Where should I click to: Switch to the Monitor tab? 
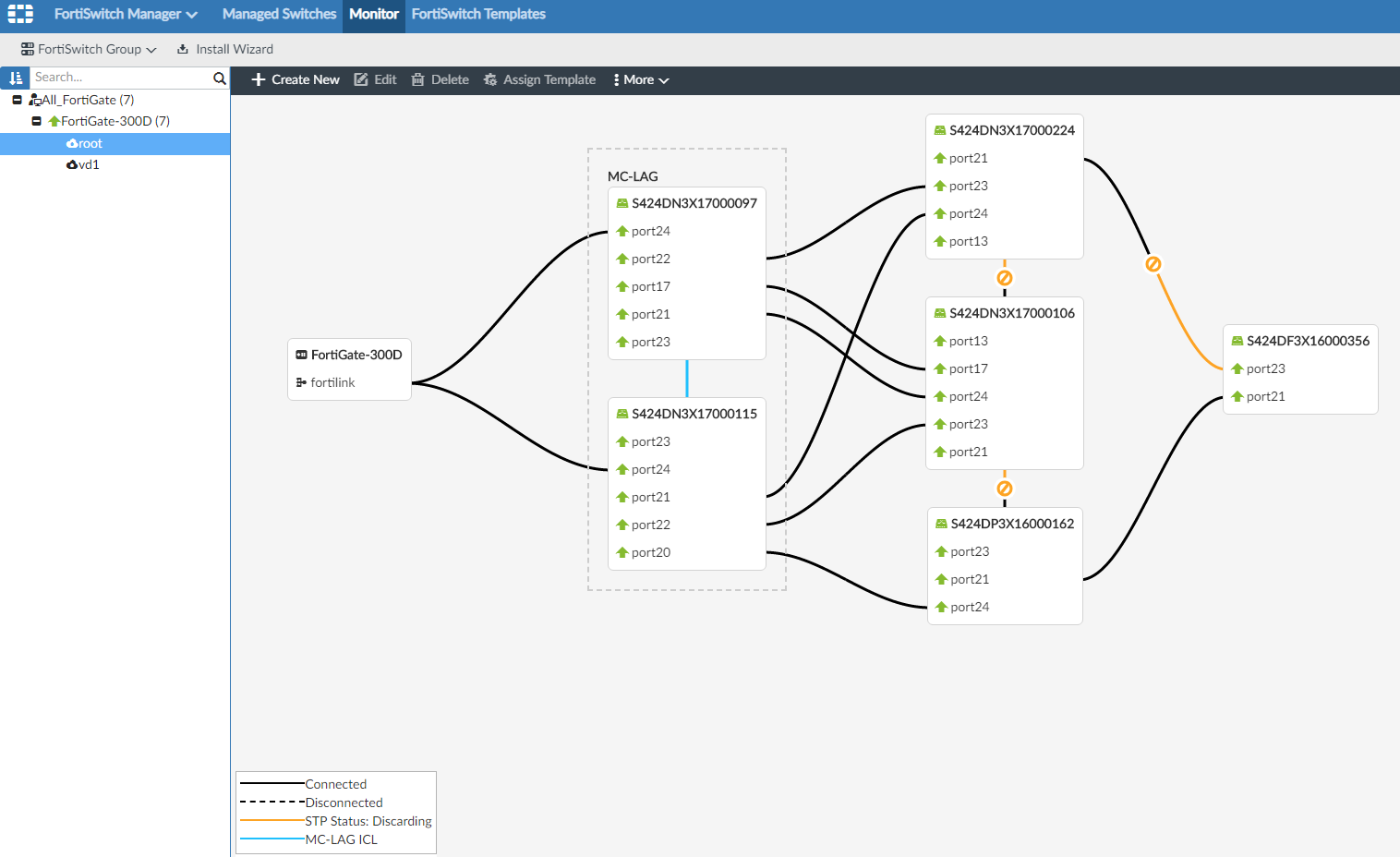(374, 14)
